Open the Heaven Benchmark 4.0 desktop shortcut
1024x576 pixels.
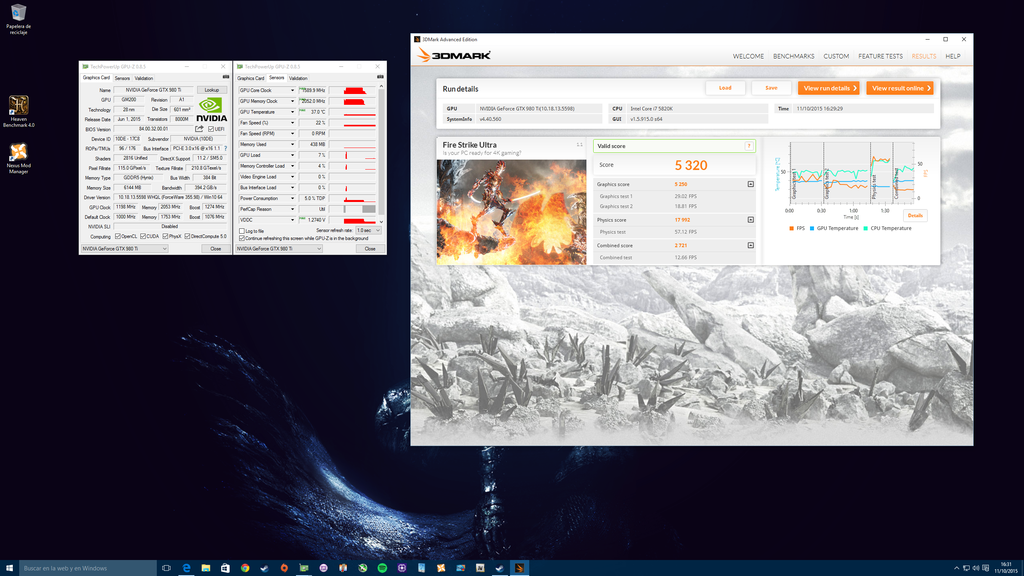click(18, 111)
